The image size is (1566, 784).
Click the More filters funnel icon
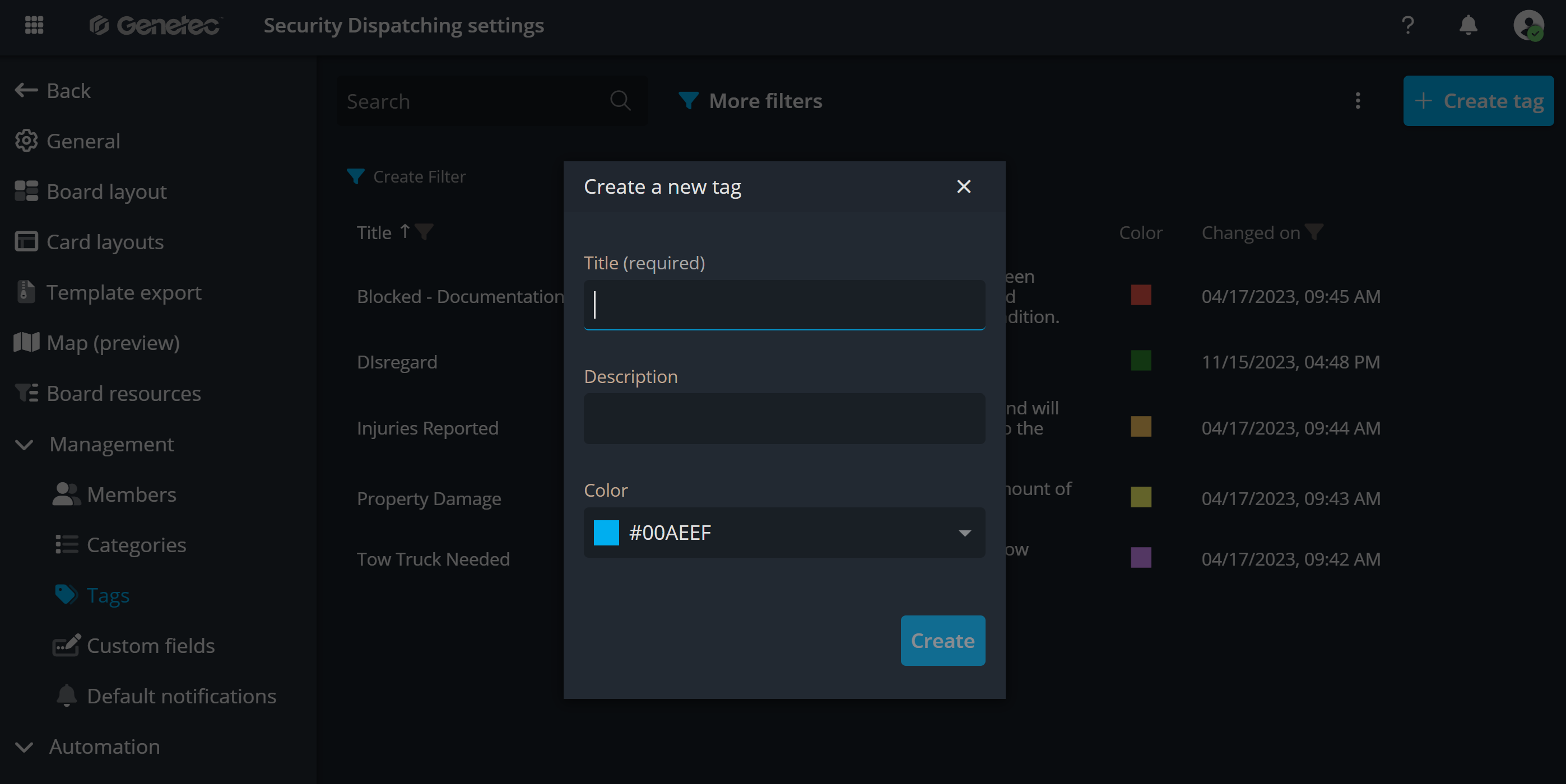(x=688, y=101)
